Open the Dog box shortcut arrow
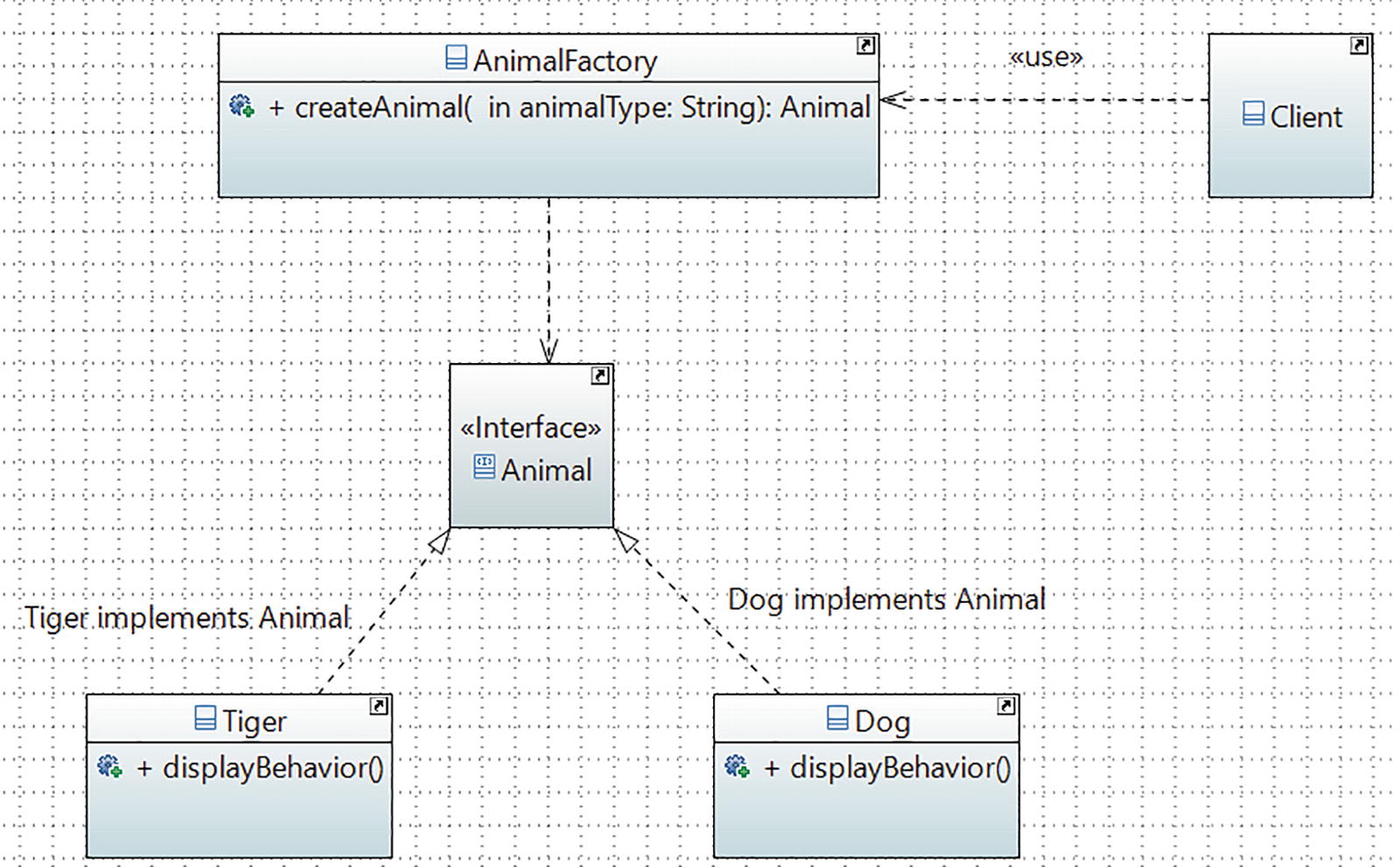Viewport: 1400px width, 867px height. click(x=1006, y=706)
